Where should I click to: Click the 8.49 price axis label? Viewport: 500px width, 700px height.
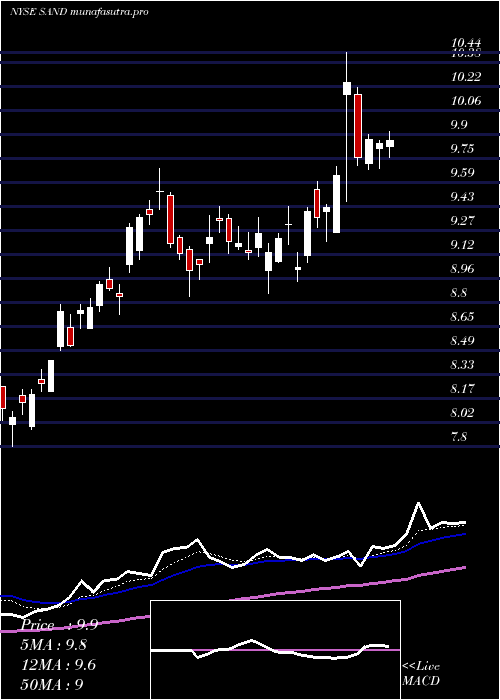pyautogui.click(x=462, y=342)
